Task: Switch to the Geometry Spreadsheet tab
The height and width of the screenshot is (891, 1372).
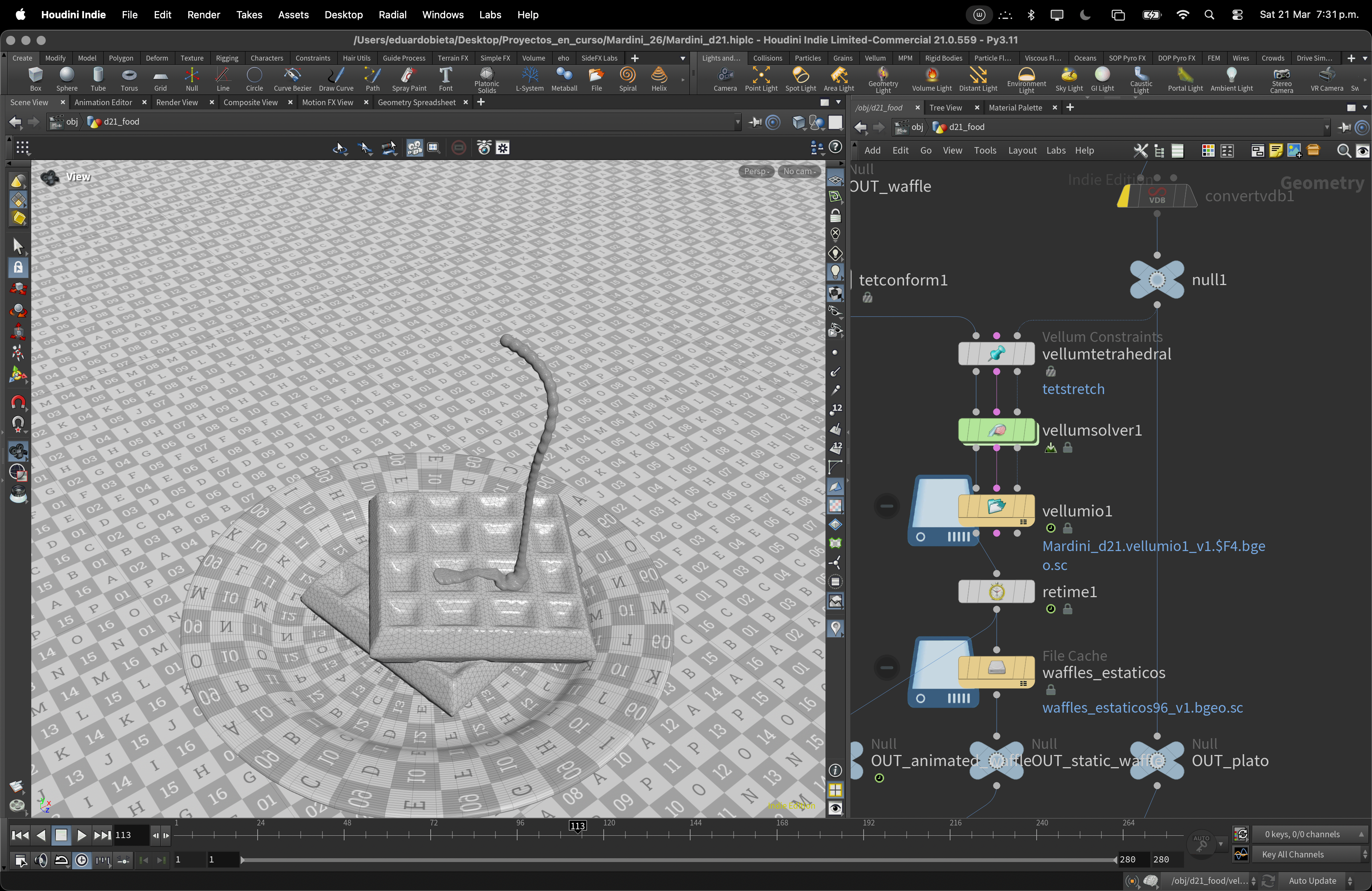Action: (416, 103)
